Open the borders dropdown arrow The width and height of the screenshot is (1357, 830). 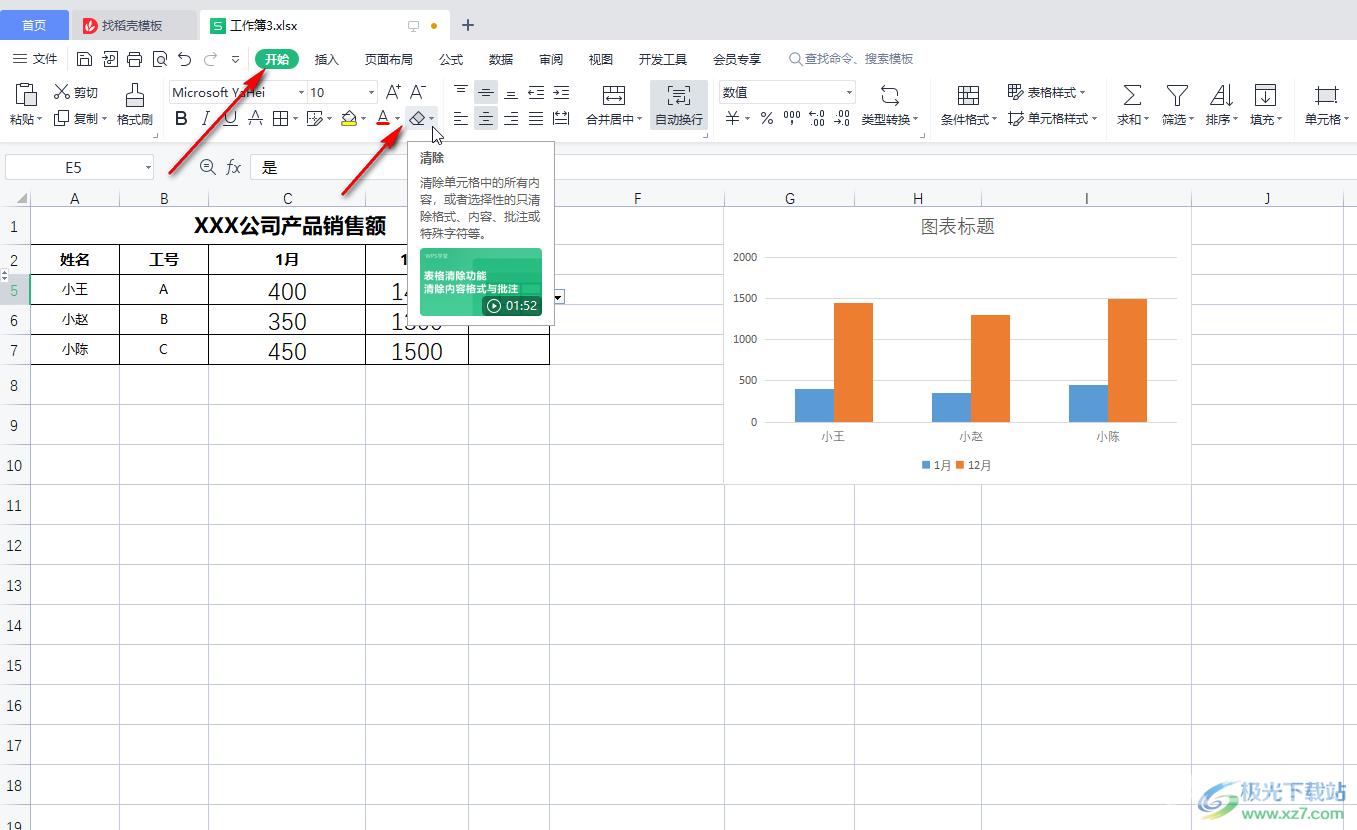click(296, 119)
